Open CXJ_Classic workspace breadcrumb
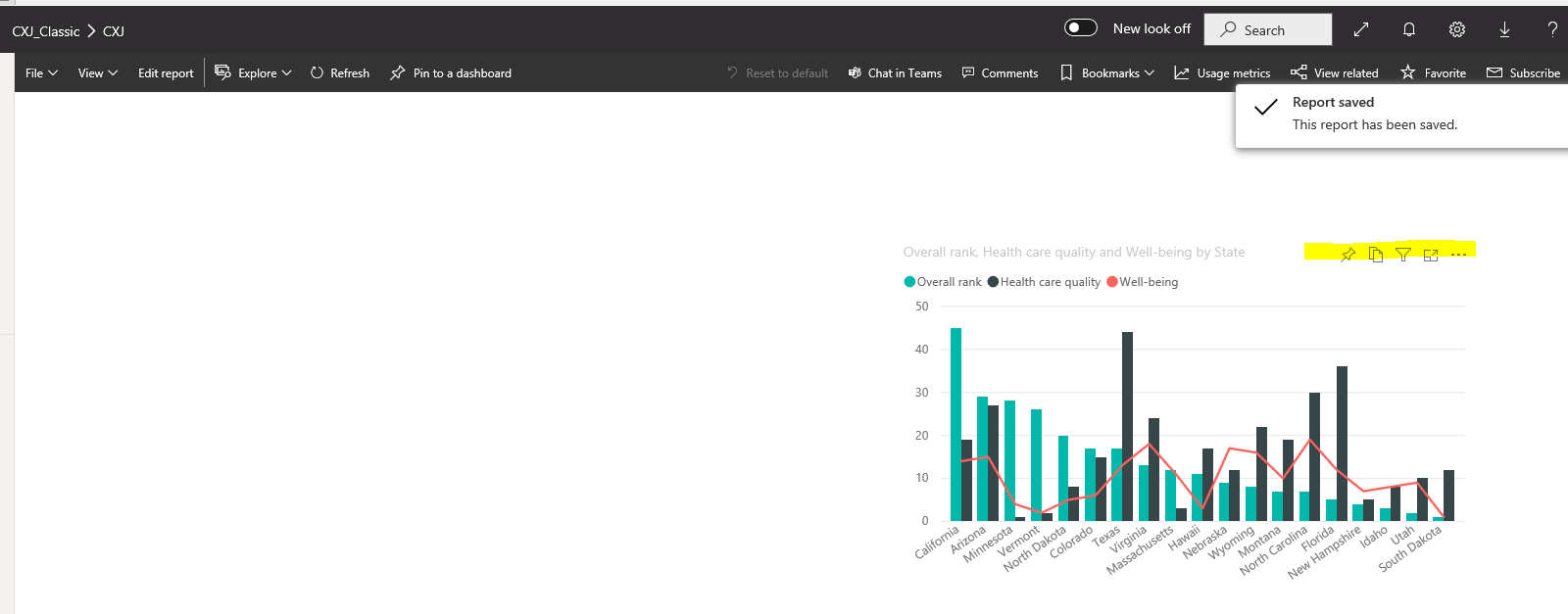Image resolution: width=1568 pixels, height=614 pixels. click(46, 31)
